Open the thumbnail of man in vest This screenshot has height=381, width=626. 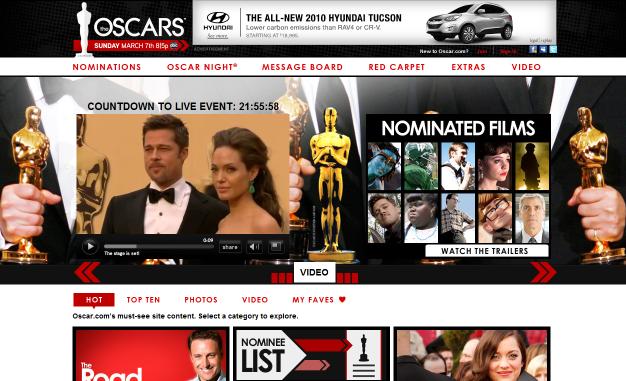point(458,166)
